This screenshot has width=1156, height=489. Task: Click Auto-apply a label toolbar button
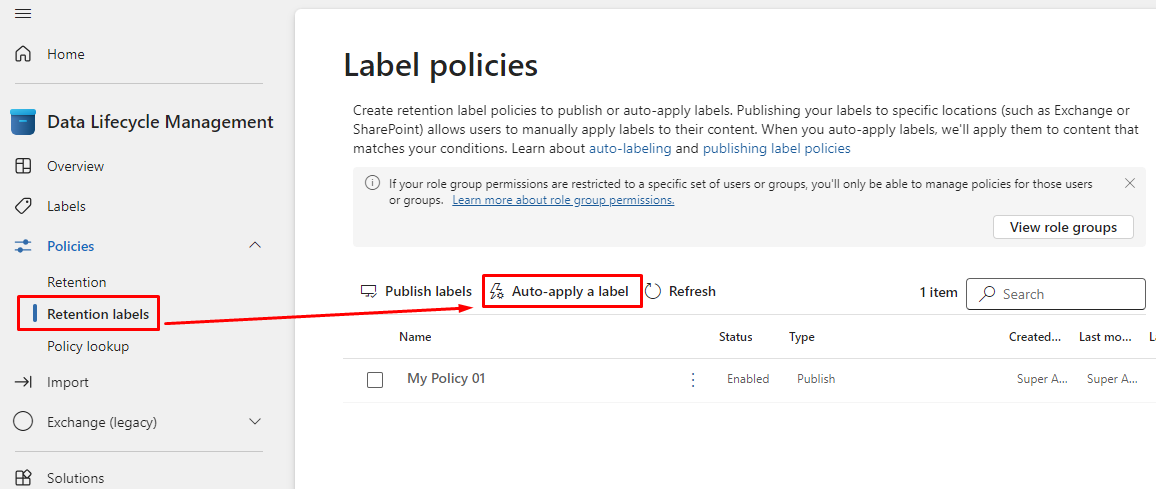coord(561,291)
